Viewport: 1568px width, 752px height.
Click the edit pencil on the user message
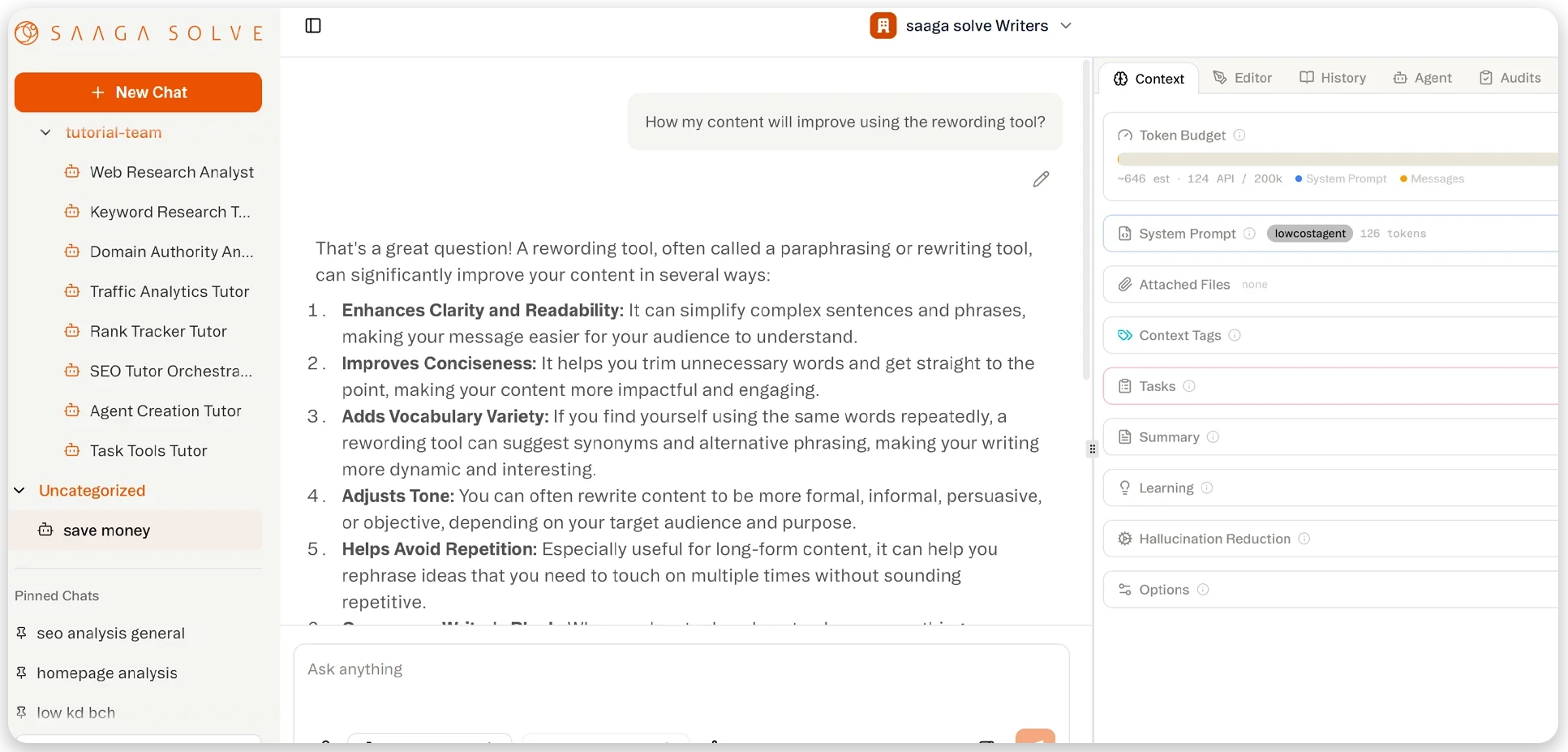[1042, 179]
